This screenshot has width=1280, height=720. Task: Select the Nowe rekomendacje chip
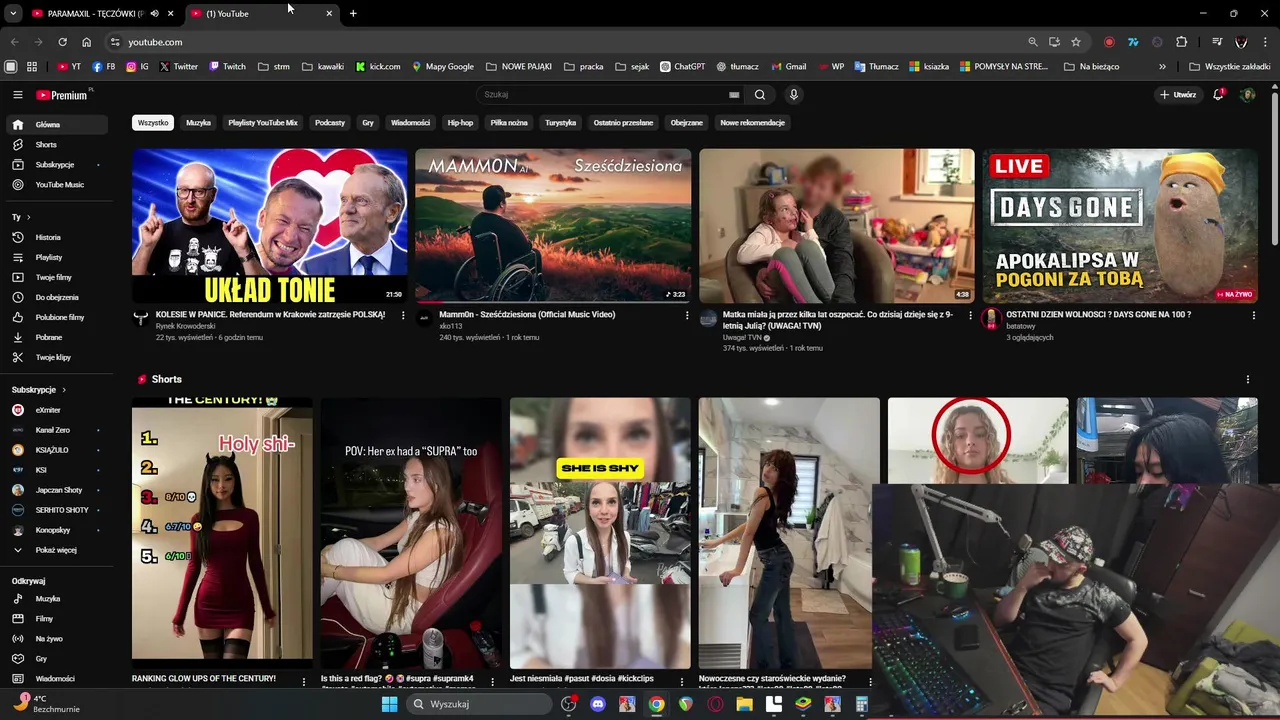(x=753, y=123)
